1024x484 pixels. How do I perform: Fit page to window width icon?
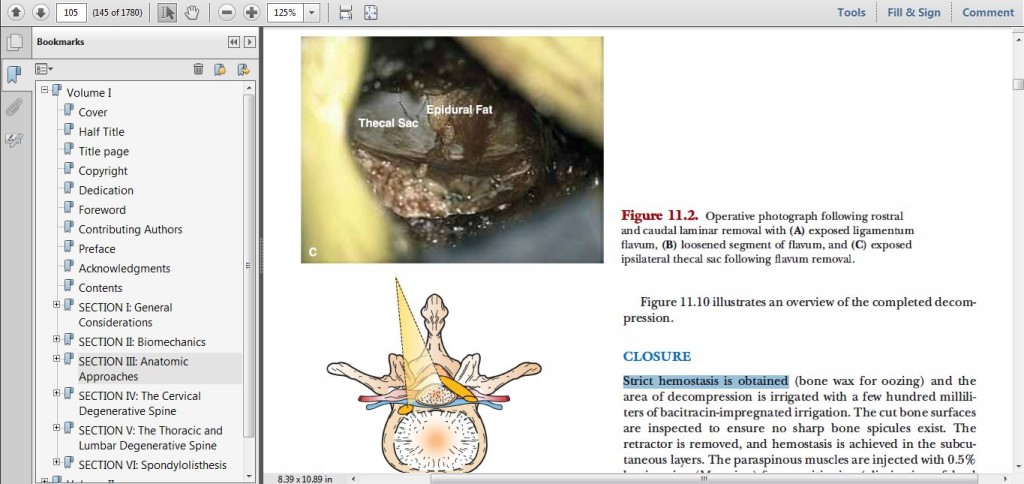point(346,12)
